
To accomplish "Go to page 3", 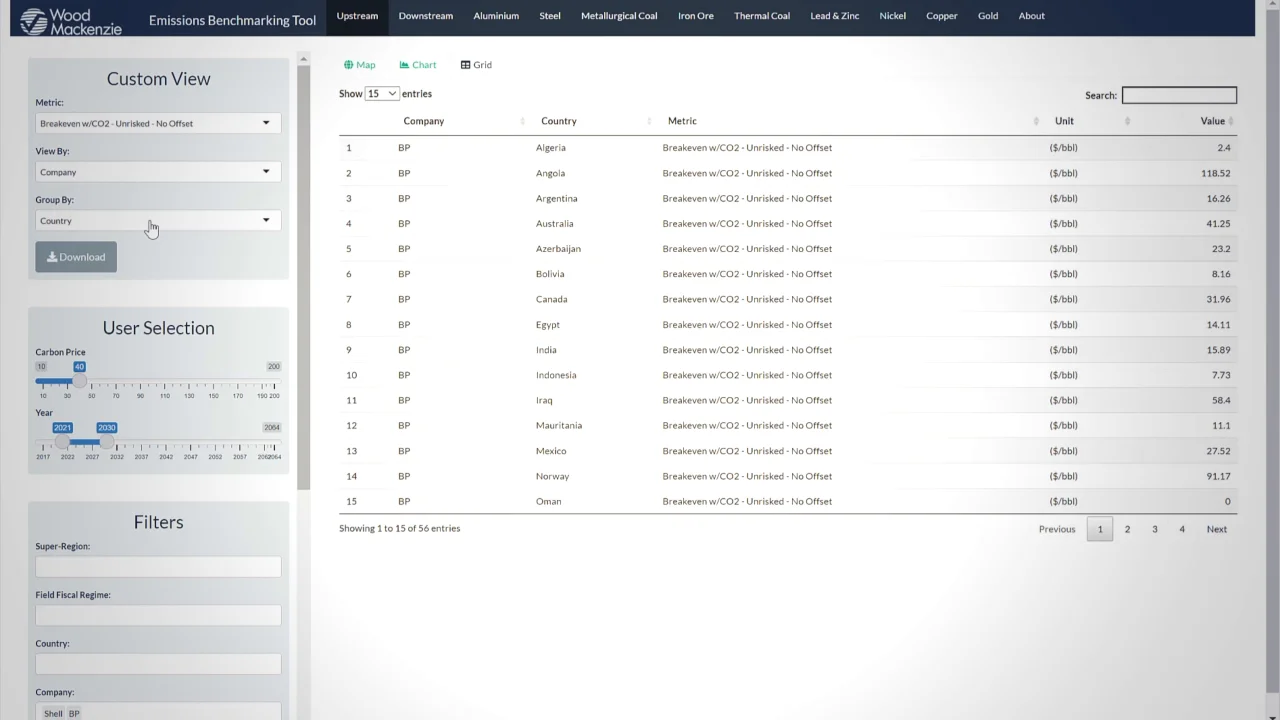I will [x=1154, y=529].
